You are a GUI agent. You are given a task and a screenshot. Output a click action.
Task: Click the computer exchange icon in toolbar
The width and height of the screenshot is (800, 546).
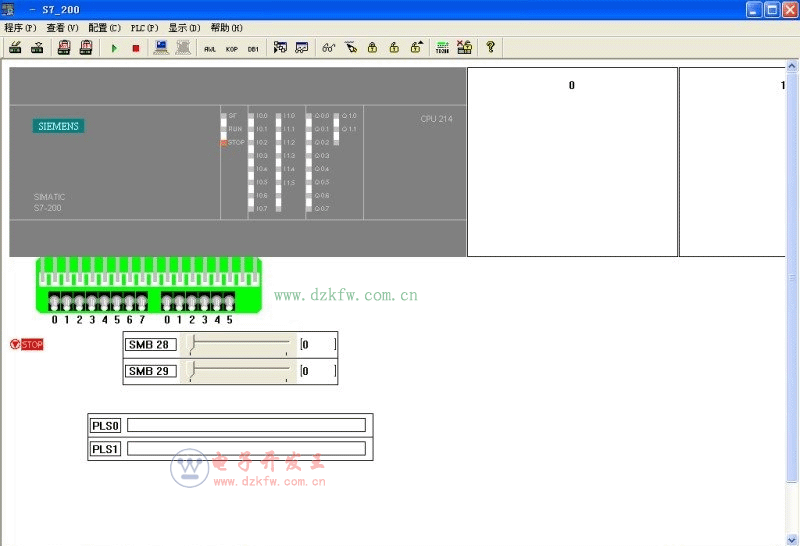(x=161, y=47)
